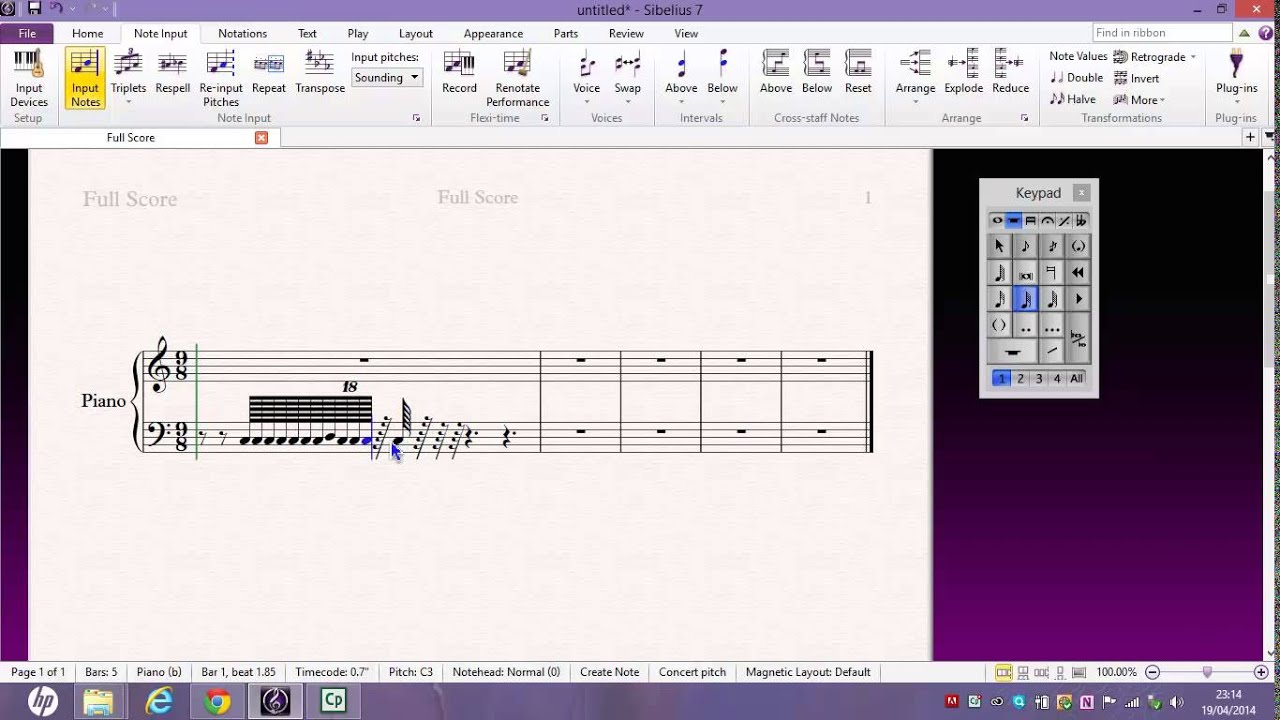
Task: Close the Full Score document tab
Action: [261, 138]
